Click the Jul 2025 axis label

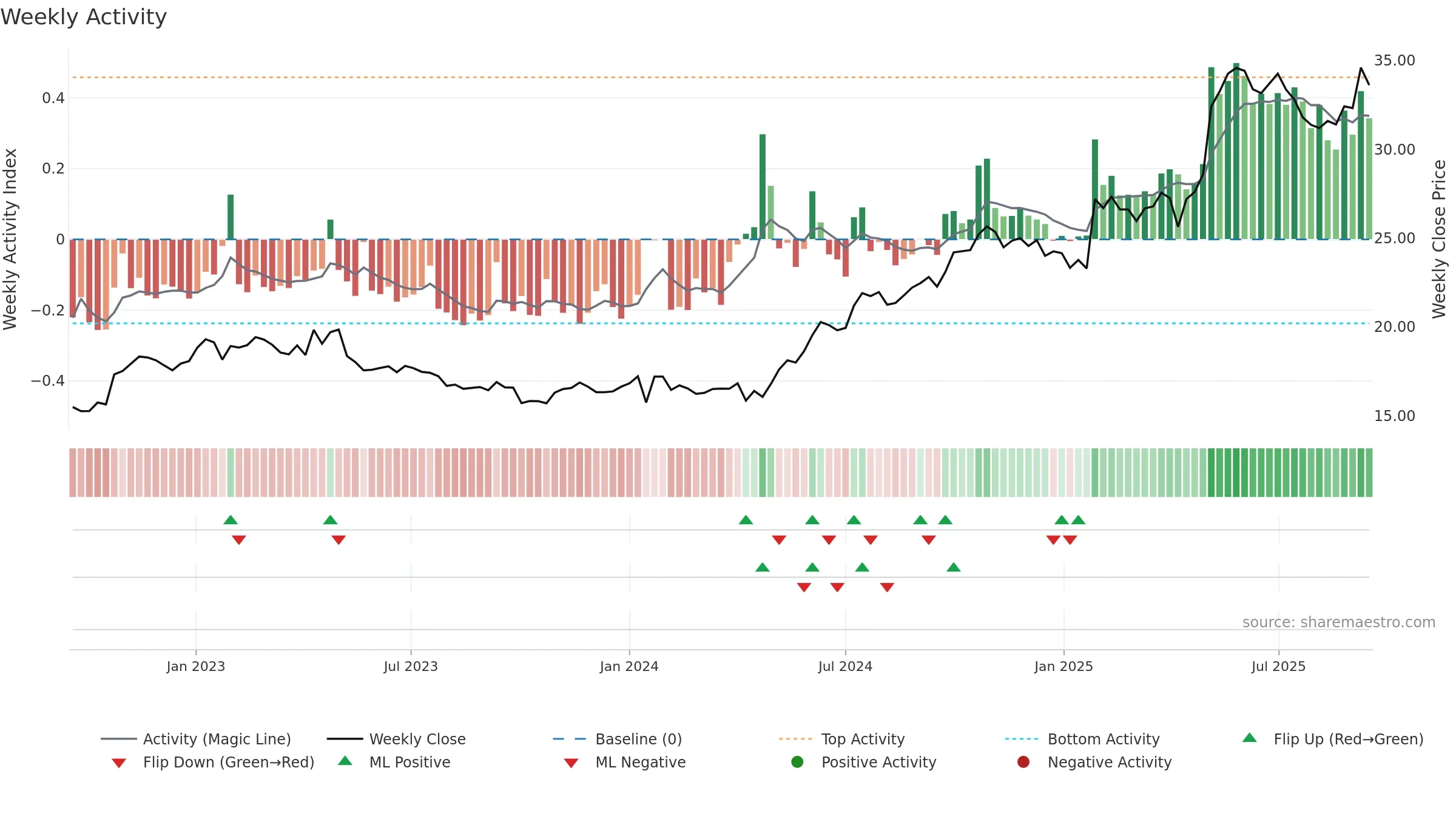(1278, 666)
